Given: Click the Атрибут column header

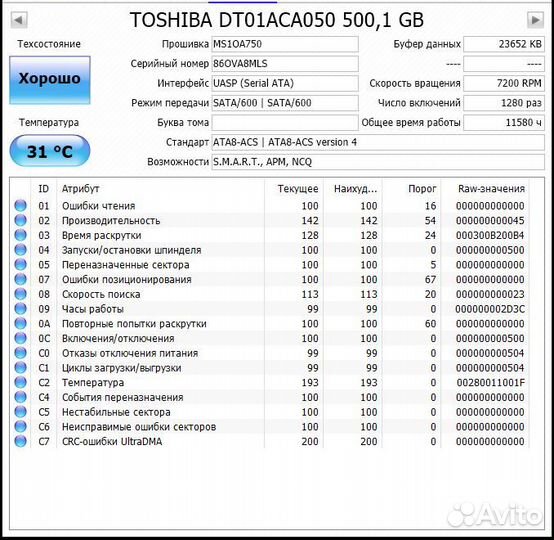Looking at the screenshot, I should [81, 189].
